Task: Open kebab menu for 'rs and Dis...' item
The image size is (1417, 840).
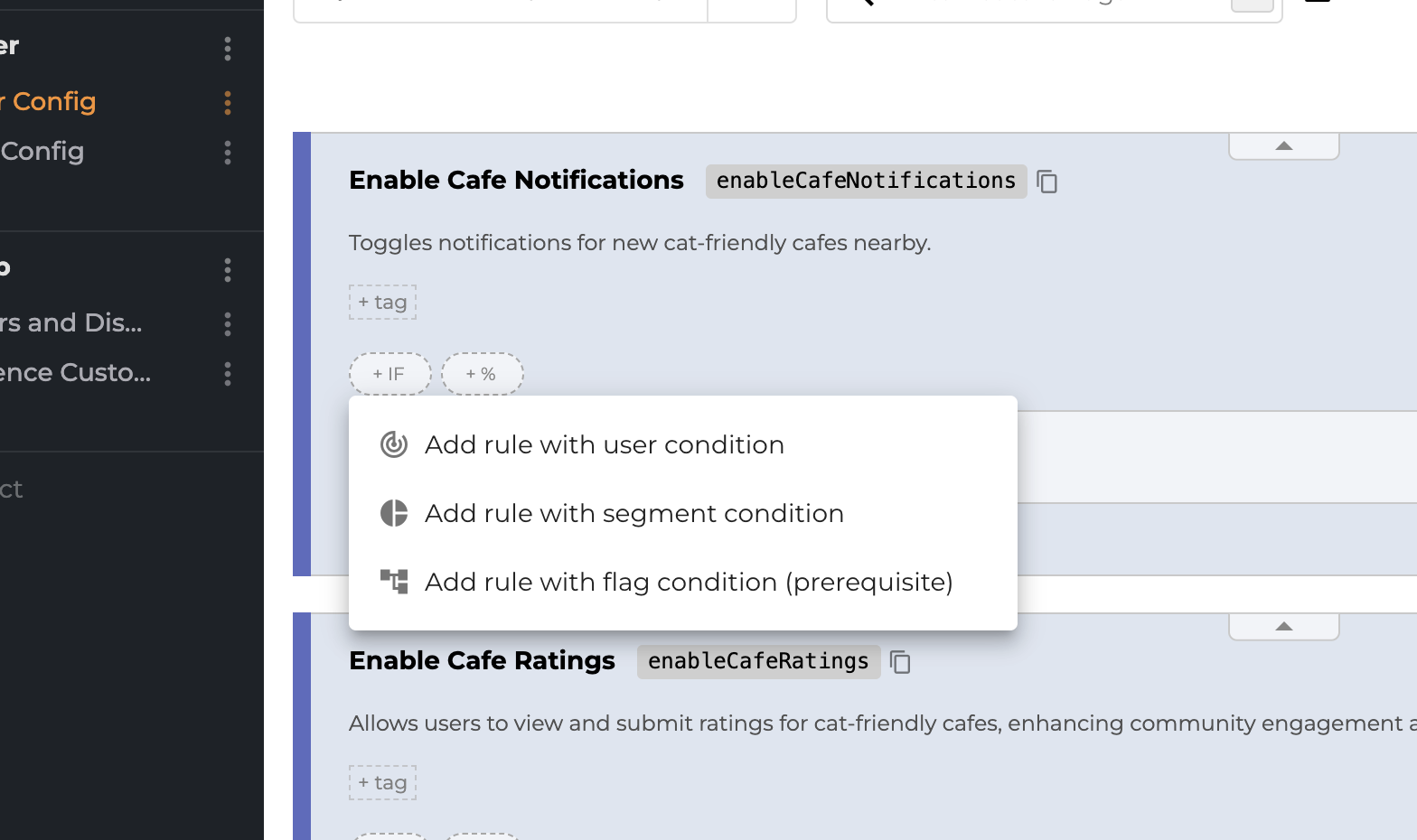Action: click(228, 324)
